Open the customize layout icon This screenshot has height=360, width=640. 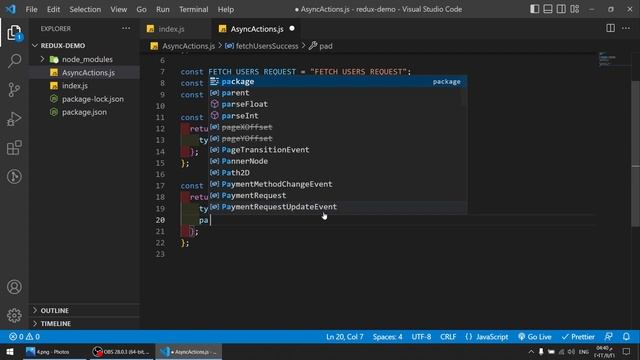575,9
